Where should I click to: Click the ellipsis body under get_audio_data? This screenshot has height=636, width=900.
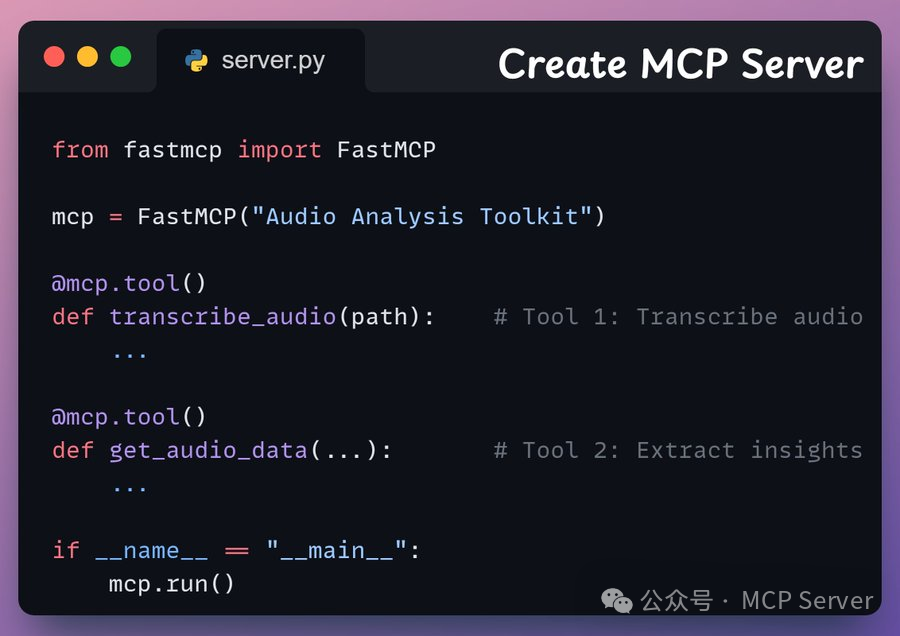point(130,488)
